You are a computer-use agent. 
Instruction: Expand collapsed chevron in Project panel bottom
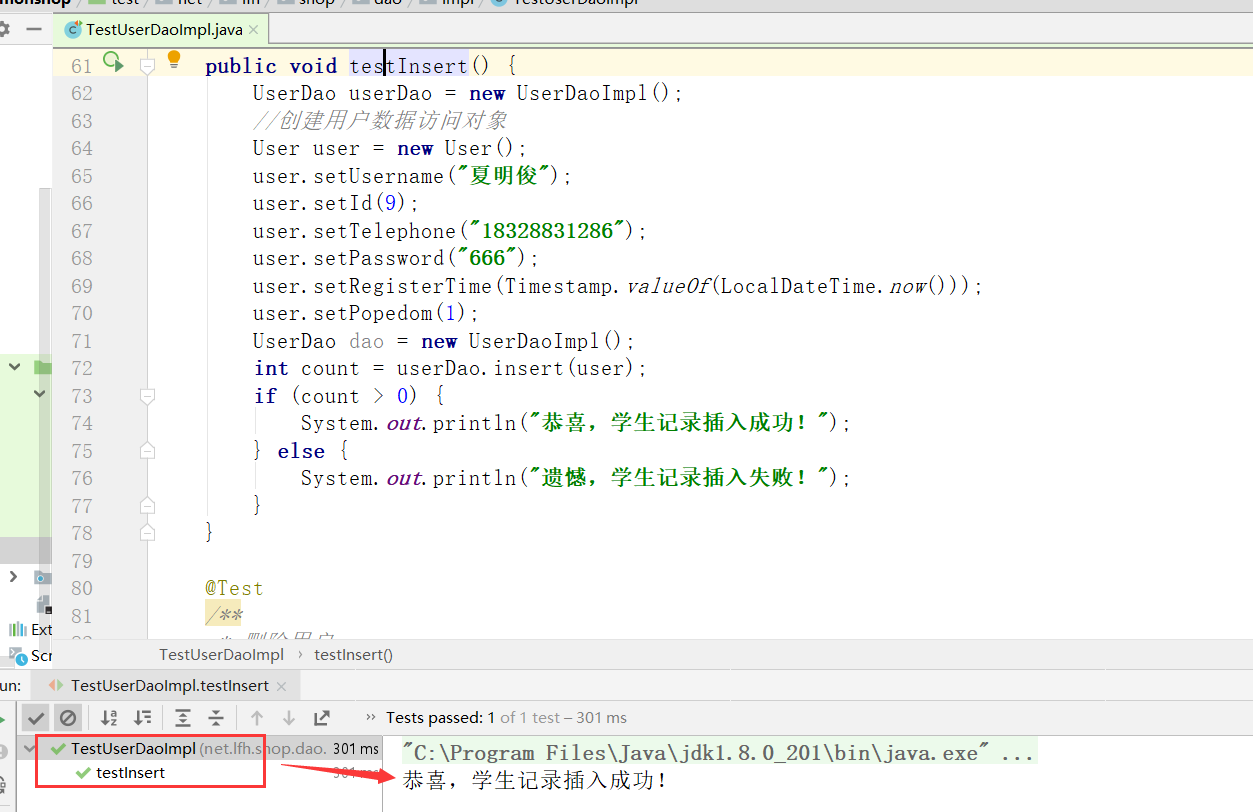(13, 576)
